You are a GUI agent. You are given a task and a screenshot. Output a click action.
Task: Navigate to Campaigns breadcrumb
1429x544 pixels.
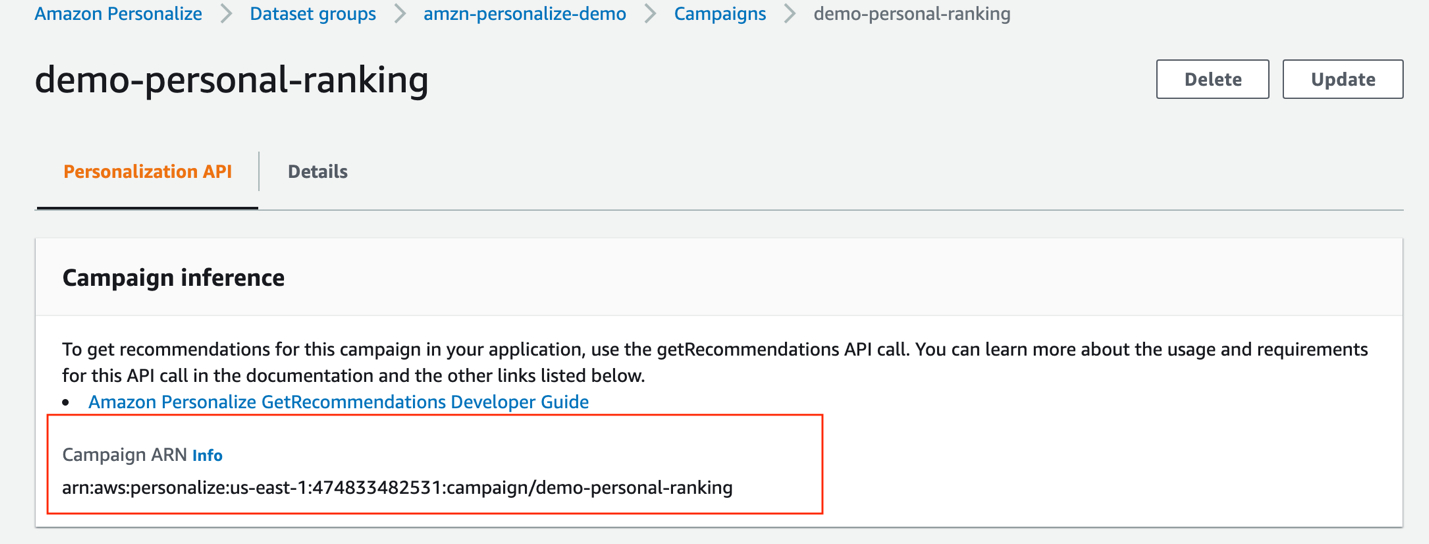coord(720,14)
